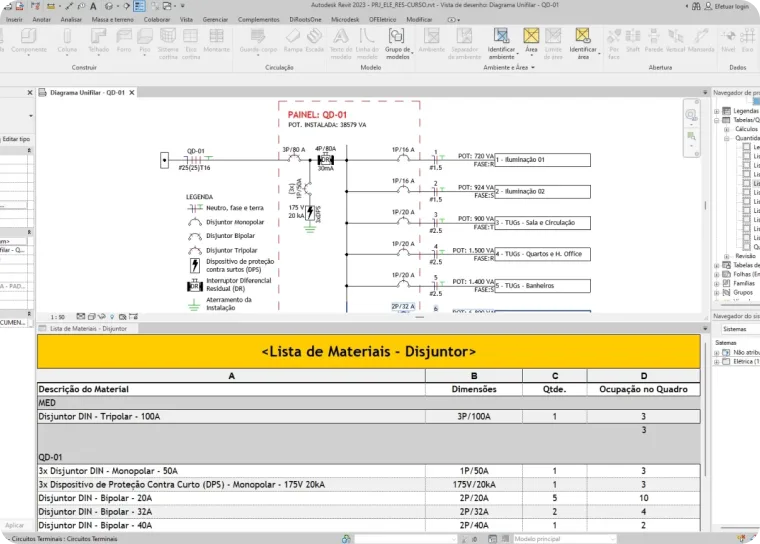Viewport: 760px width, 544px height.
Task: Select the Mansarda opening tool
Action: pos(701,41)
